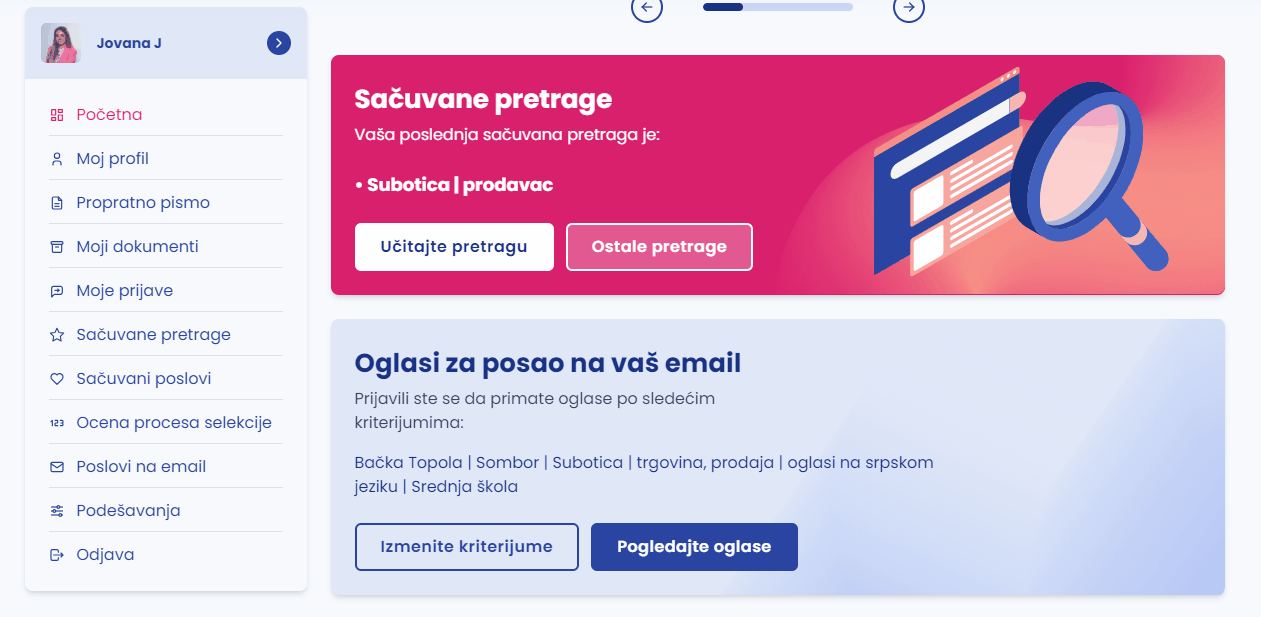The height and width of the screenshot is (617, 1261).
Task: Expand profile with arrow next to Jovana J
Action: pyautogui.click(x=279, y=43)
